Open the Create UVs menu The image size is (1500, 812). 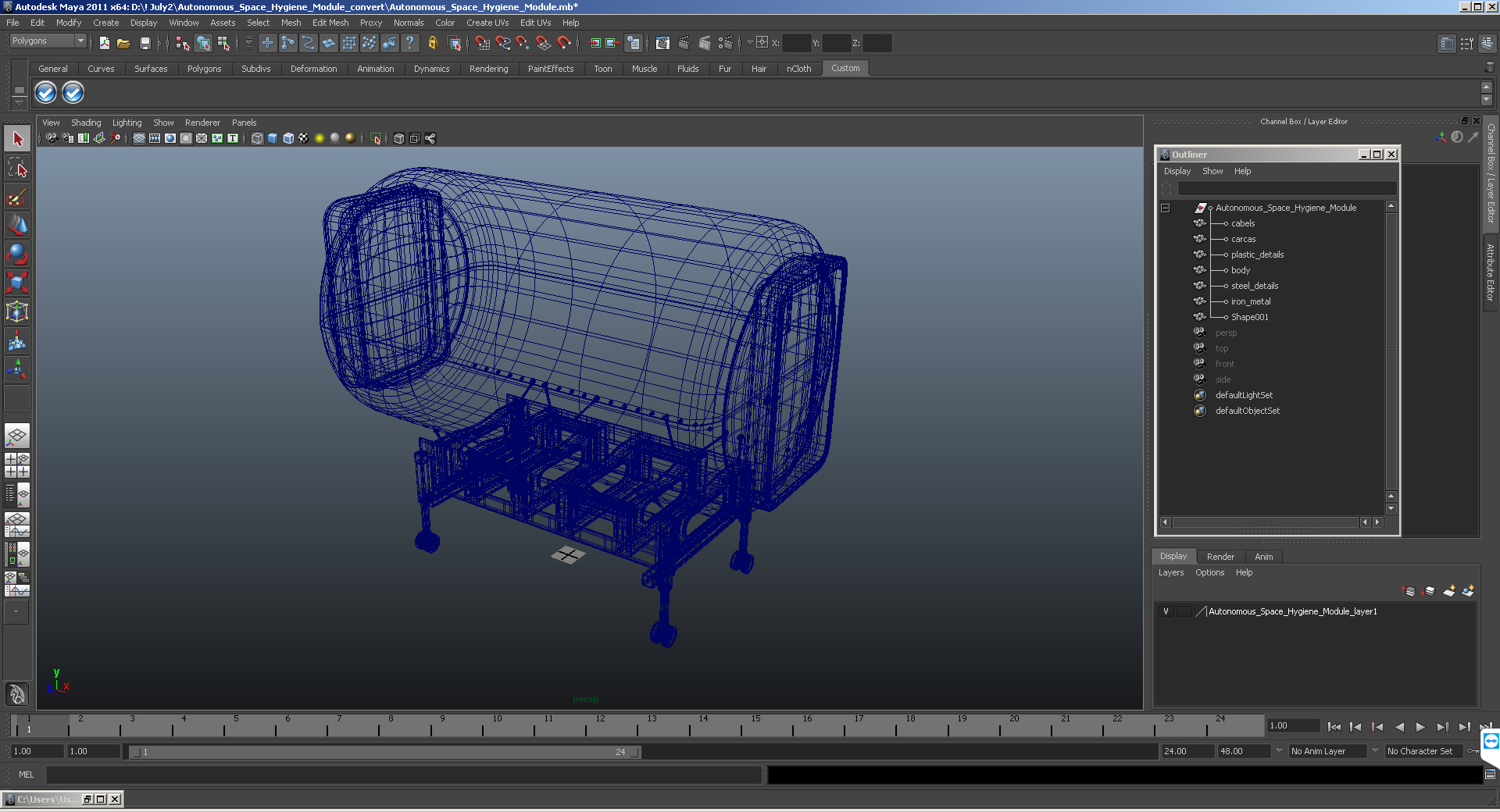click(487, 23)
